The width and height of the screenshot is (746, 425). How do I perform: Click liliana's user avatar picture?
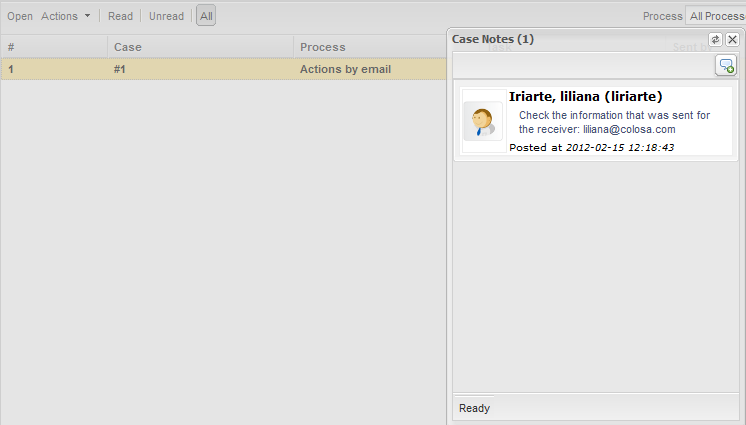(x=483, y=121)
